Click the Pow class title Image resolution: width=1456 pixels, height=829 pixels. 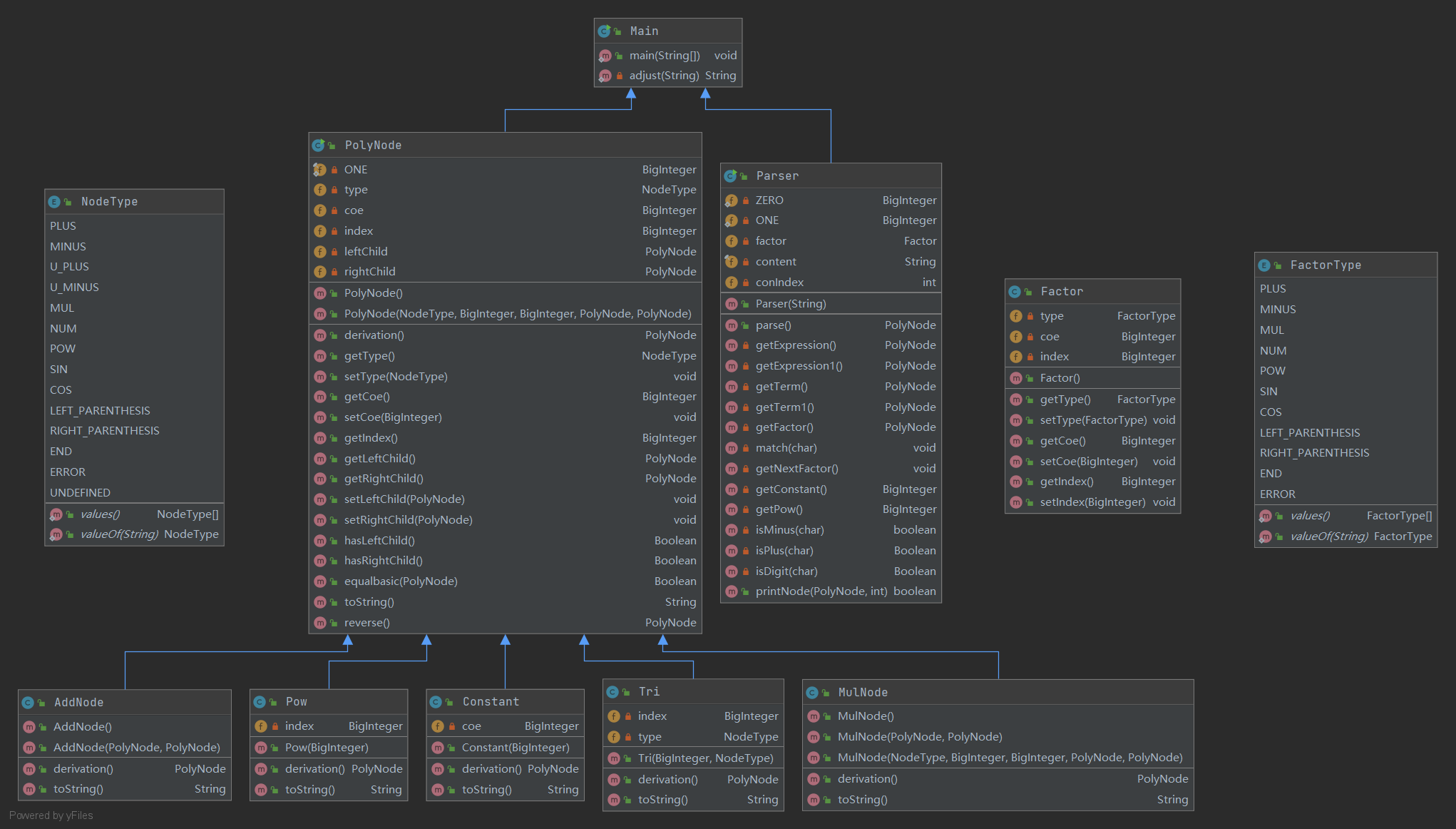tap(296, 702)
